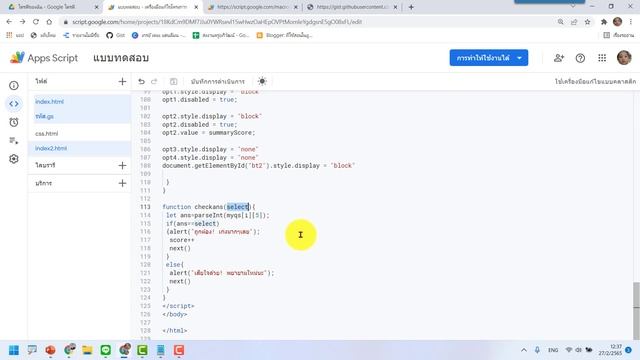
Task: Open File Explorer from taskbar
Action: tap(87, 350)
